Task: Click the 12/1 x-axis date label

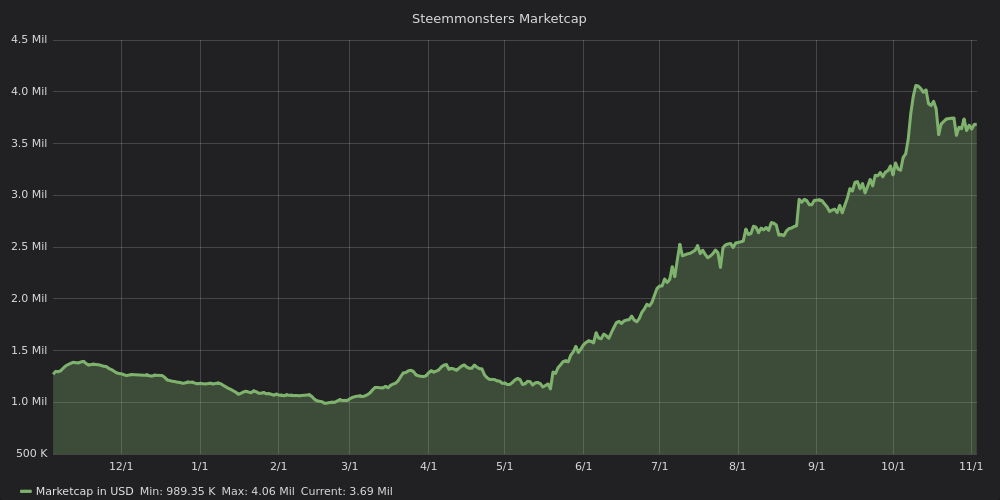Action: (x=121, y=466)
